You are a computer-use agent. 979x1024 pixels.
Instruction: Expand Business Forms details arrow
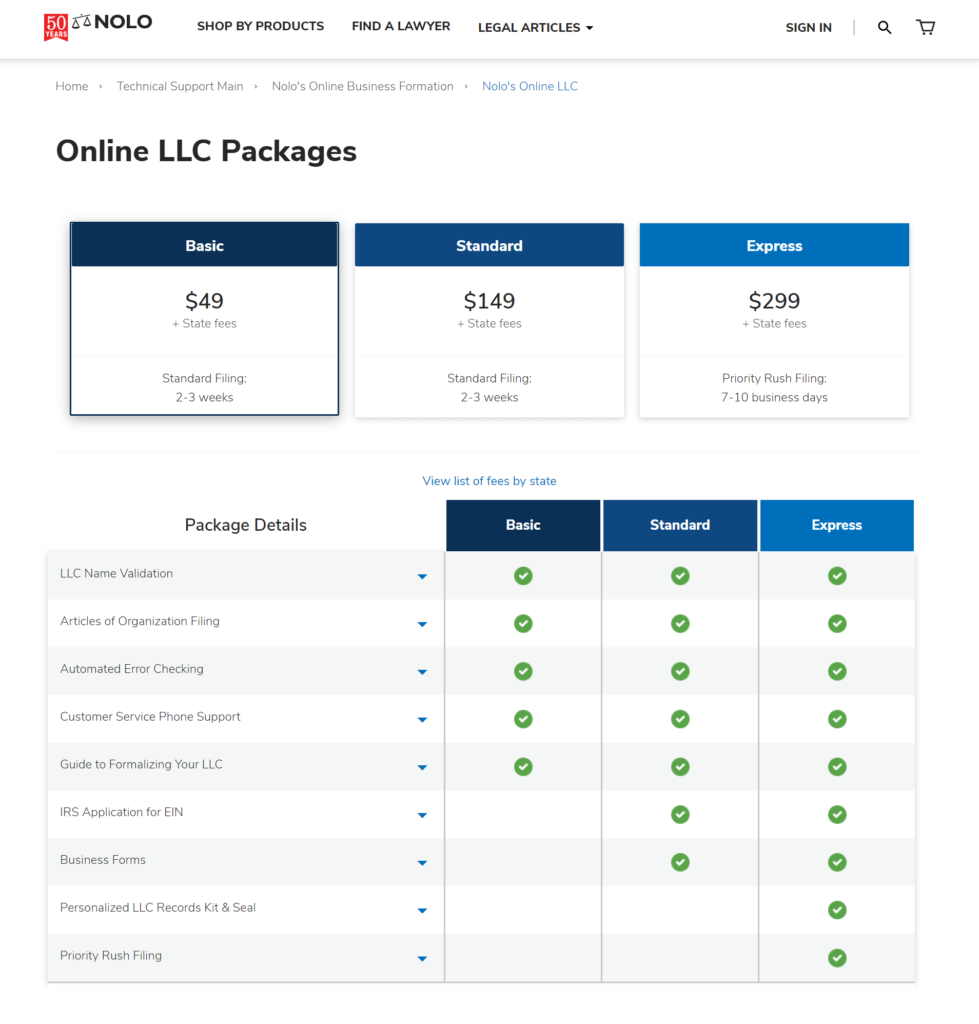coord(422,863)
